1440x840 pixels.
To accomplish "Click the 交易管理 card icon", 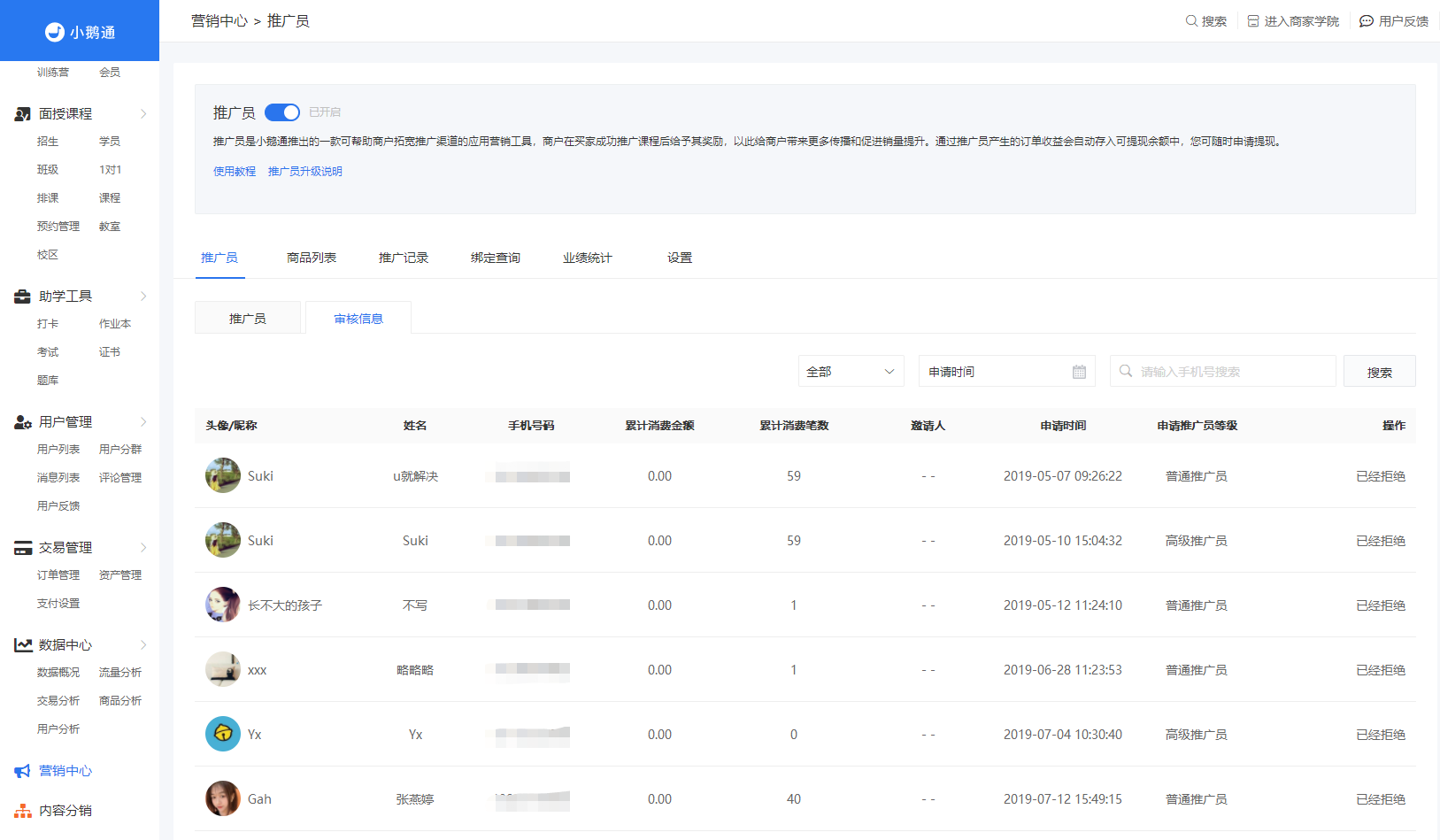I will 23,548.
